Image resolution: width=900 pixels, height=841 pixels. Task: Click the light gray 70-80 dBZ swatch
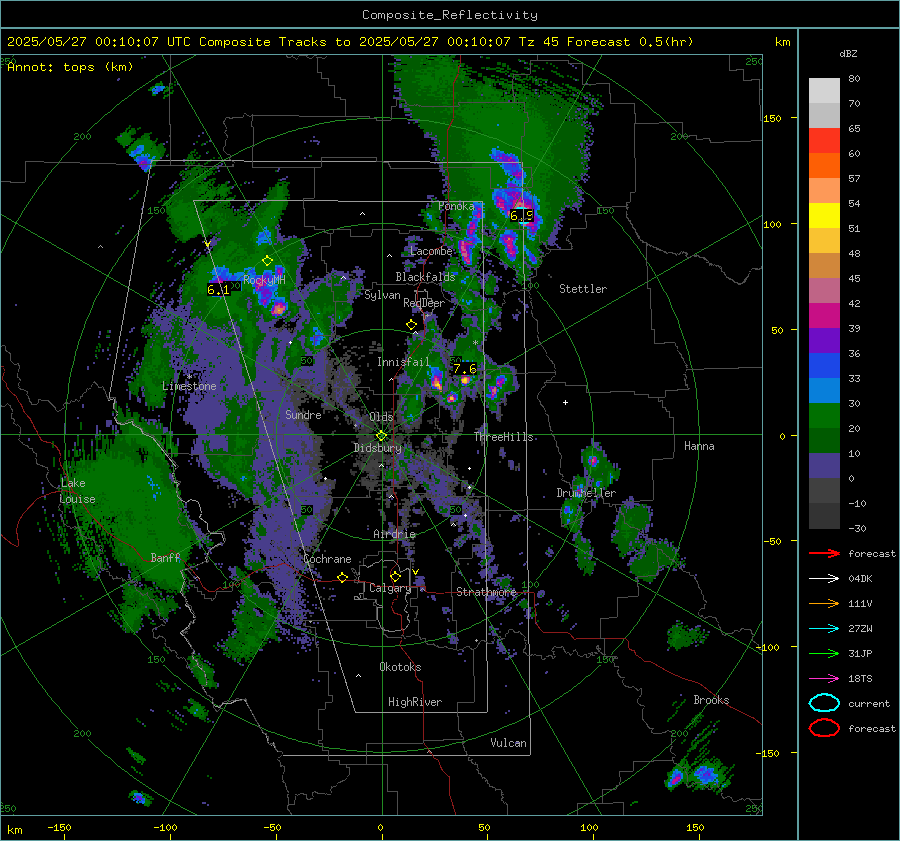pos(824,91)
